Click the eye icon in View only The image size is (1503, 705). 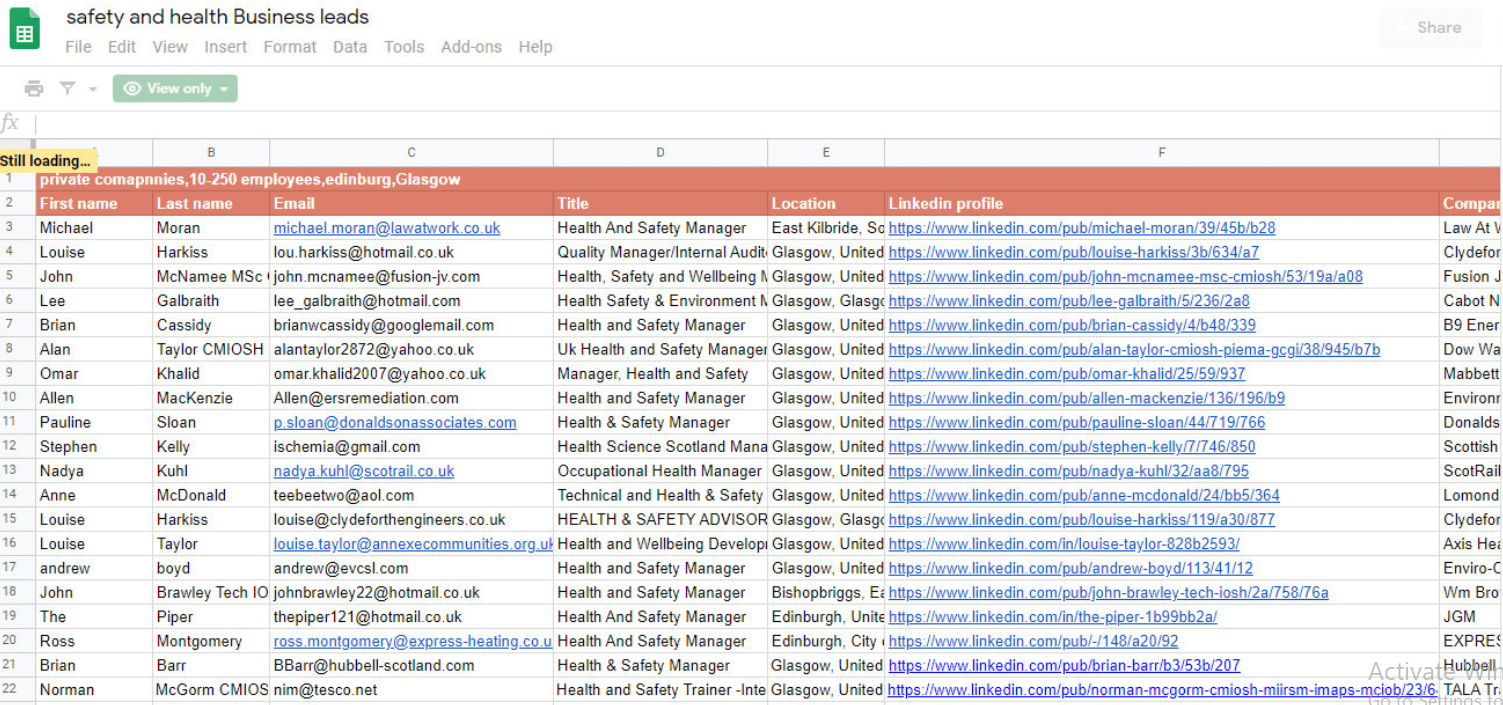click(x=132, y=89)
